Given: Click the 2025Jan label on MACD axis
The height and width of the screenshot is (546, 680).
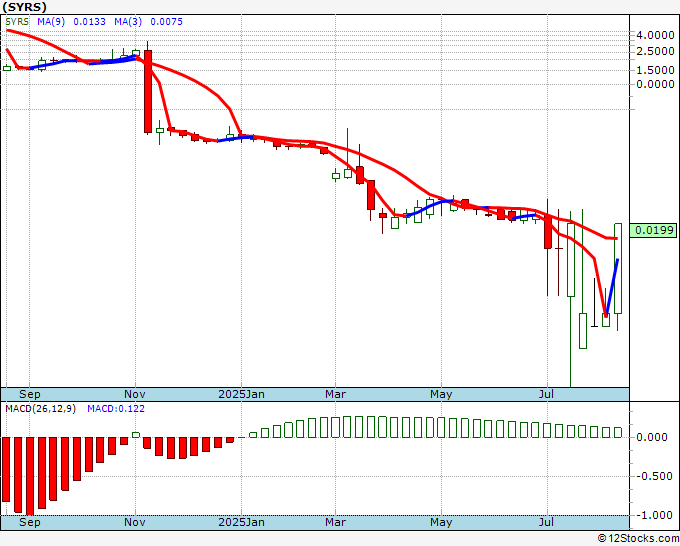Looking at the screenshot, I should click(242, 522).
